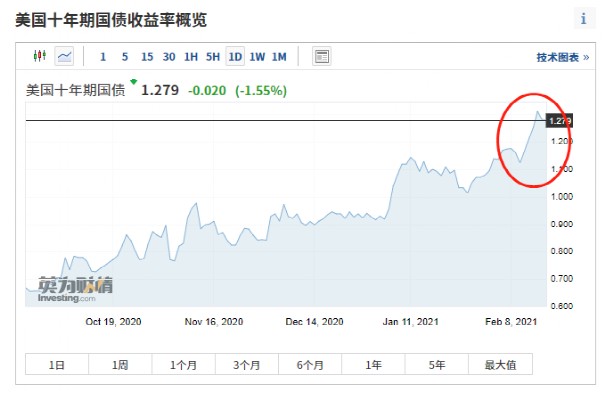
Task: Select the 1M interval
Action: [279, 57]
